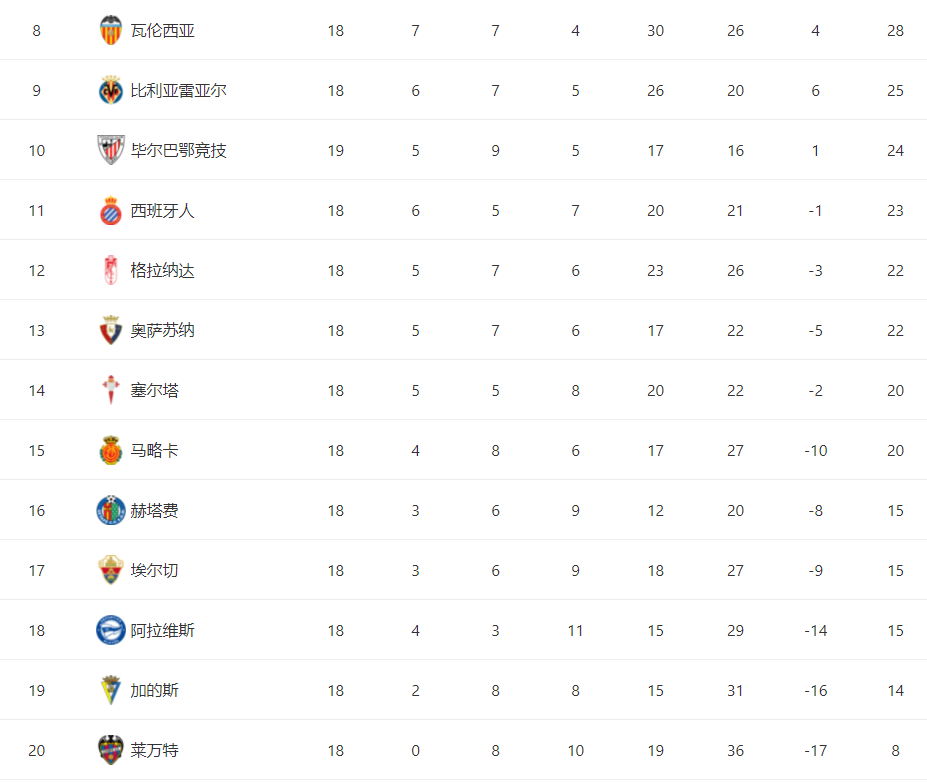Click the Granada club crest icon

point(111,270)
